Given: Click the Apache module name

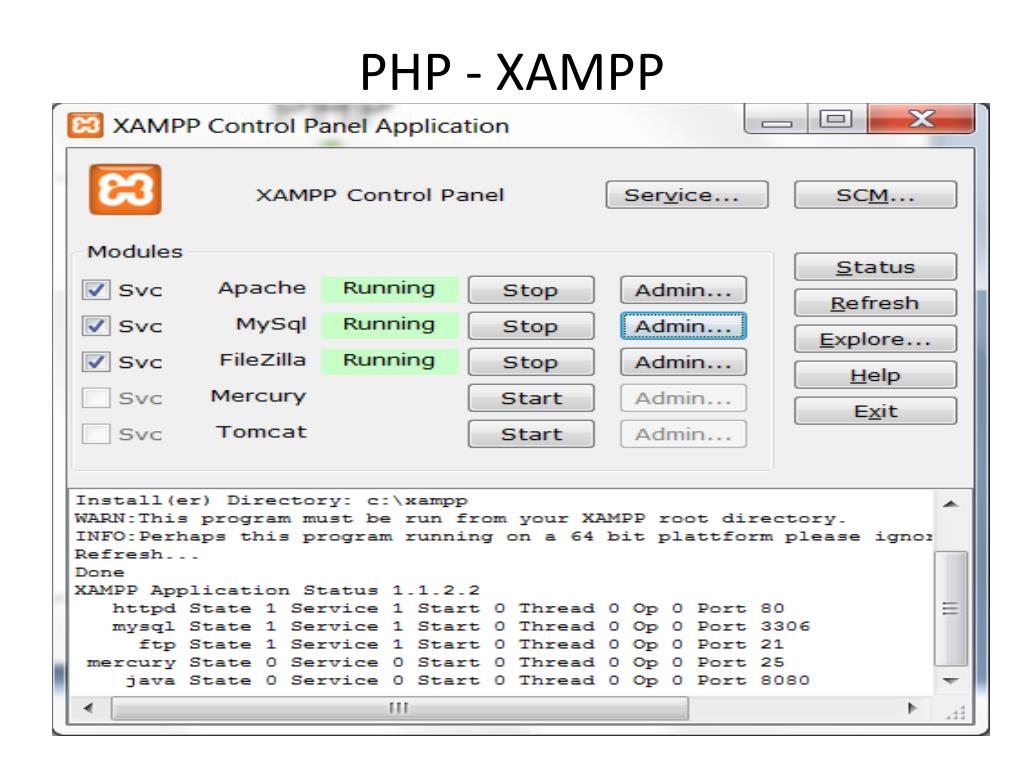Looking at the screenshot, I should pos(262,288).
